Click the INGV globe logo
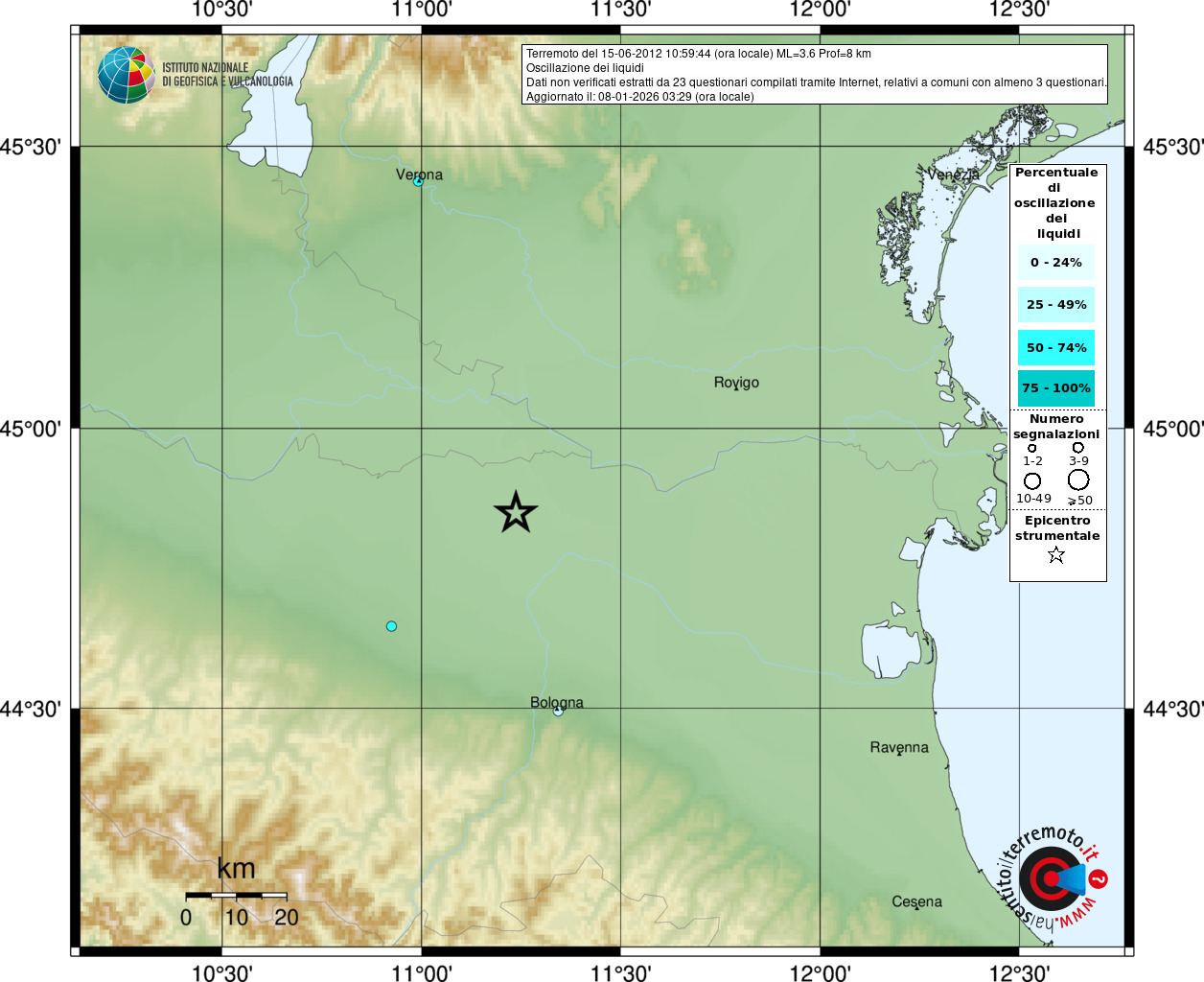This screenshot has width=1204, height=982. click(126, 75)
